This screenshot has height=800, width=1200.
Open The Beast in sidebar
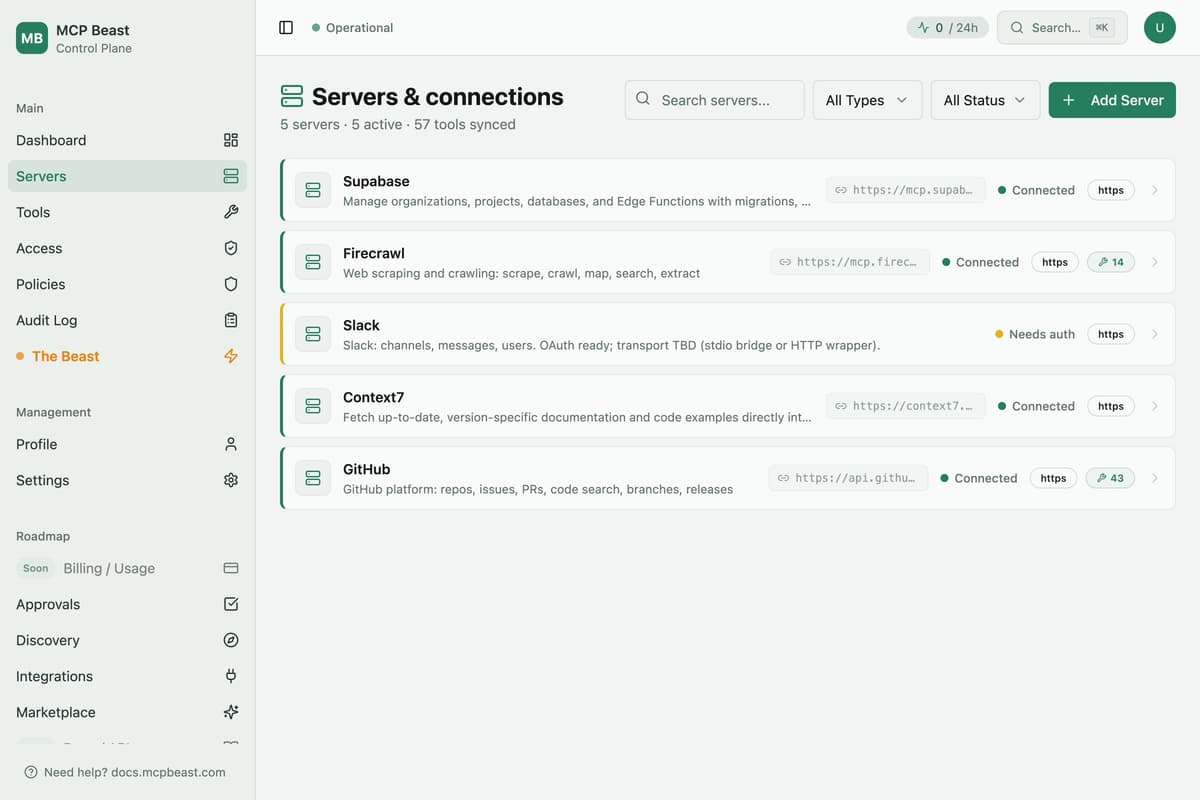tap(127, 356)
